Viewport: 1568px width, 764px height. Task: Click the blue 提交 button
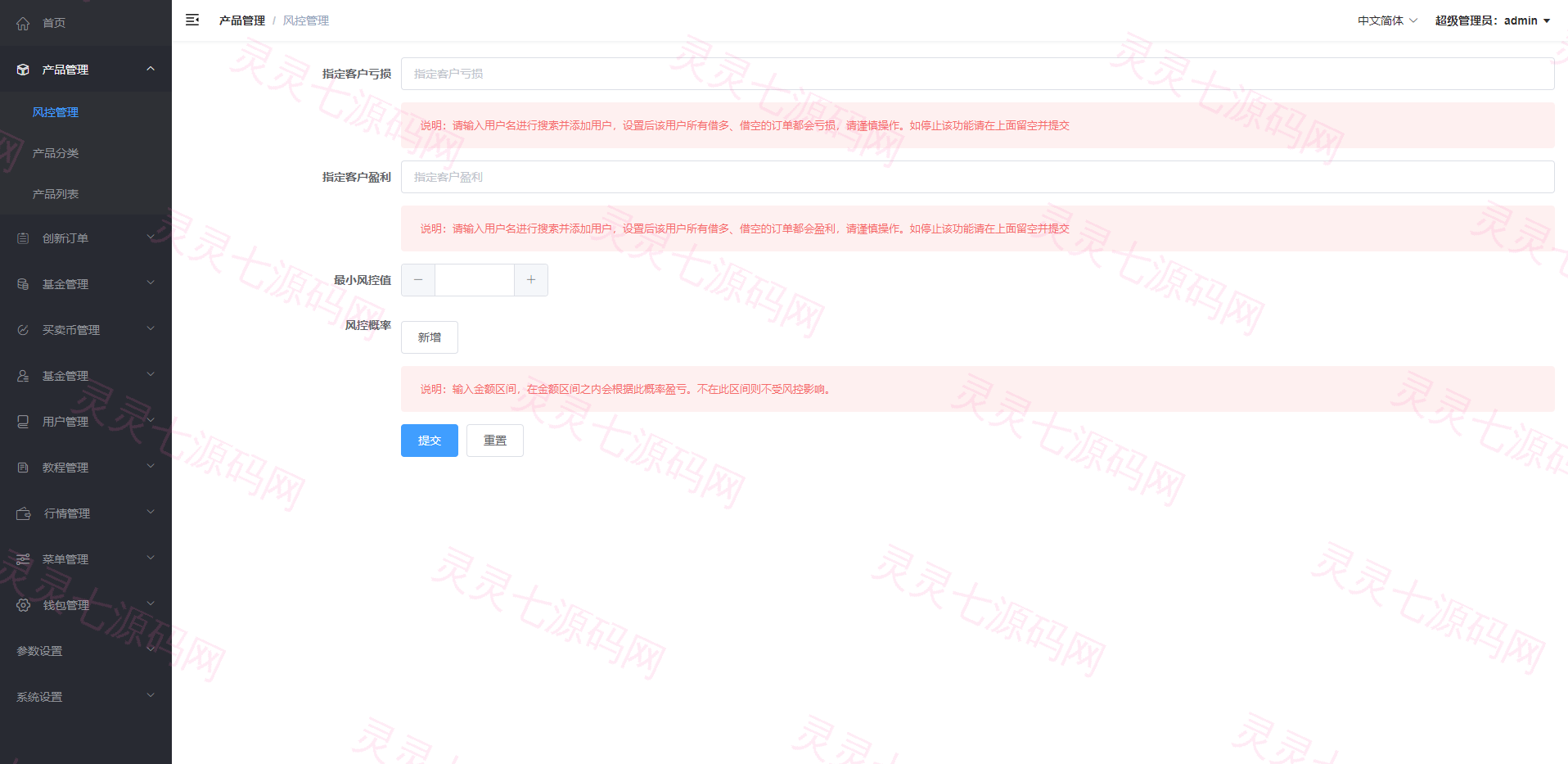coord(430,441)
